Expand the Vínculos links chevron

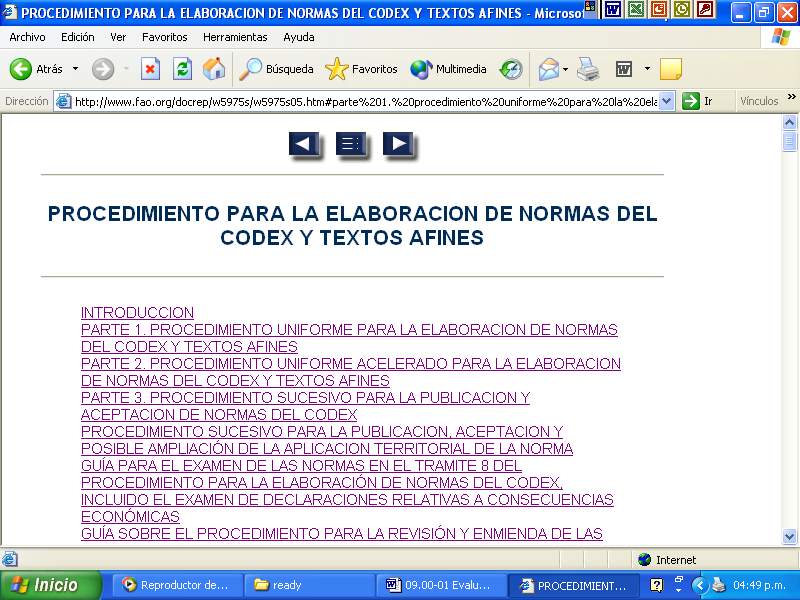791,97
